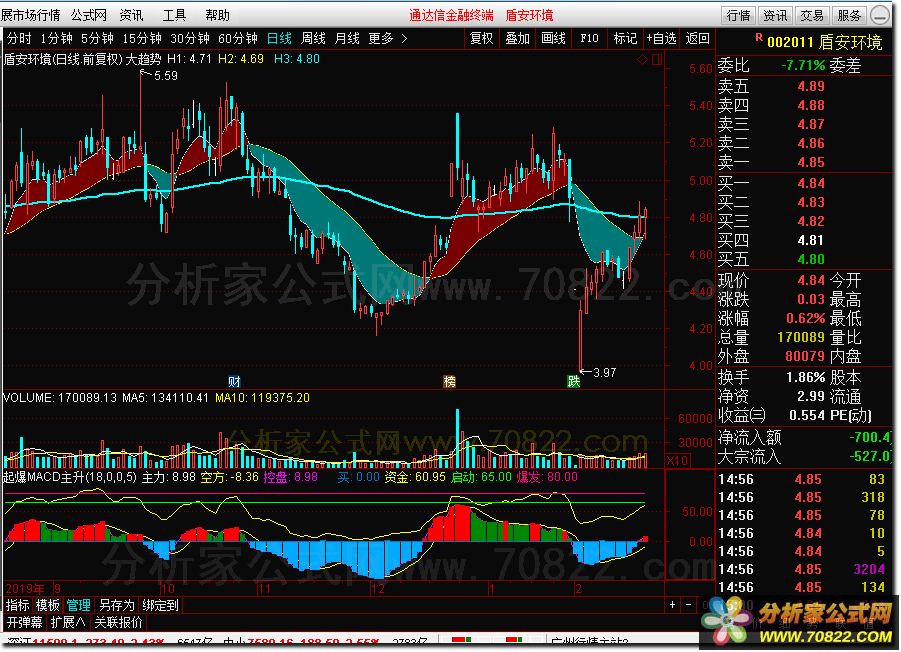Click the X10 volume scale icon

[677, 461]
